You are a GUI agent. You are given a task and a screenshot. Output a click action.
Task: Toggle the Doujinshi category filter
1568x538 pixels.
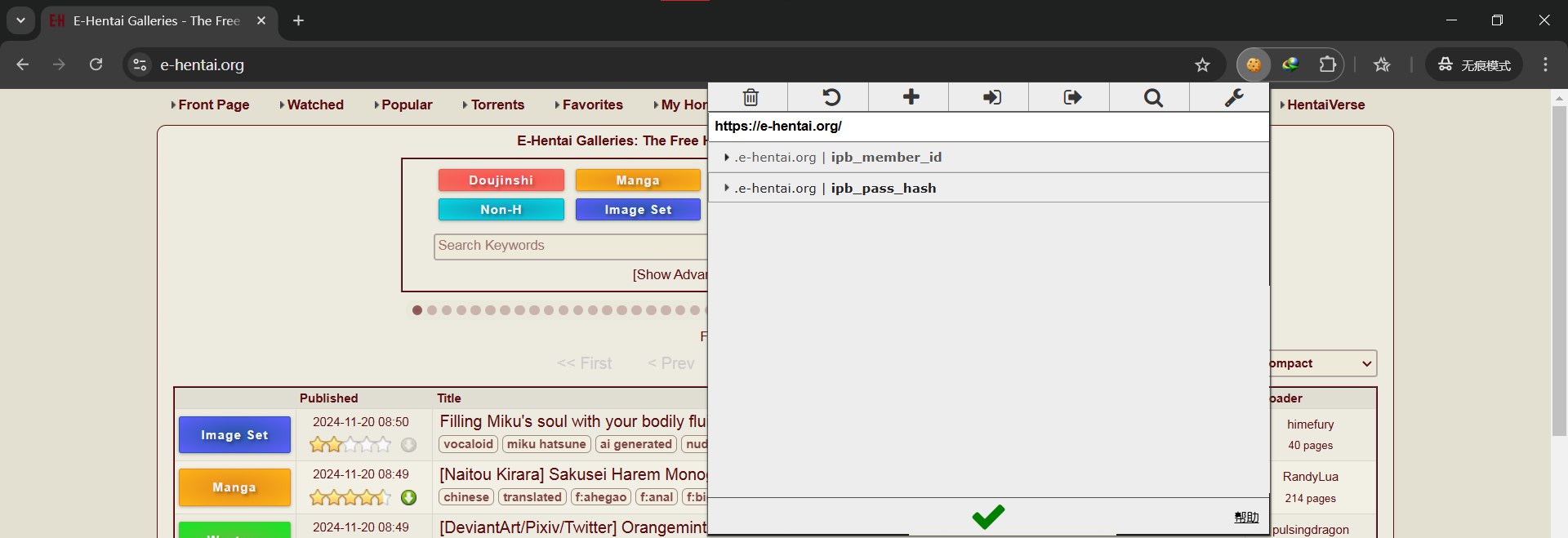501,180
